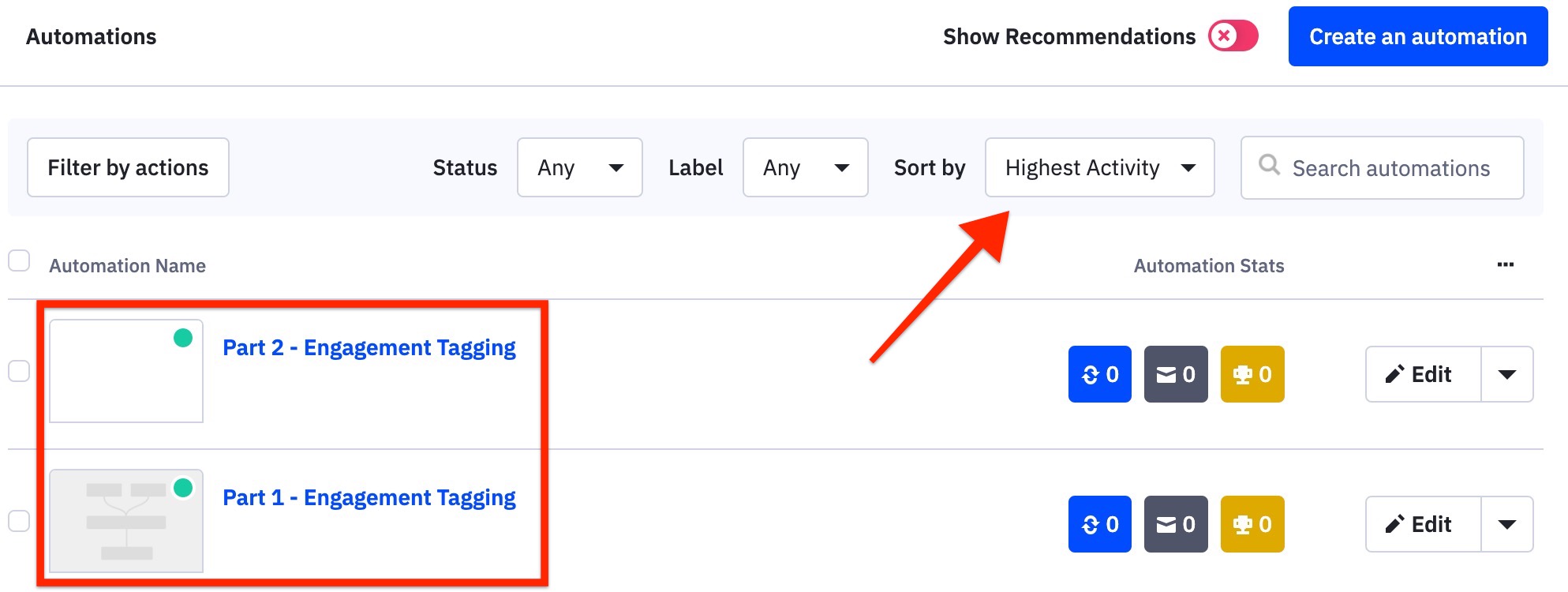Click Filter by actions button
1568x592 pixels.
point(128,167)
